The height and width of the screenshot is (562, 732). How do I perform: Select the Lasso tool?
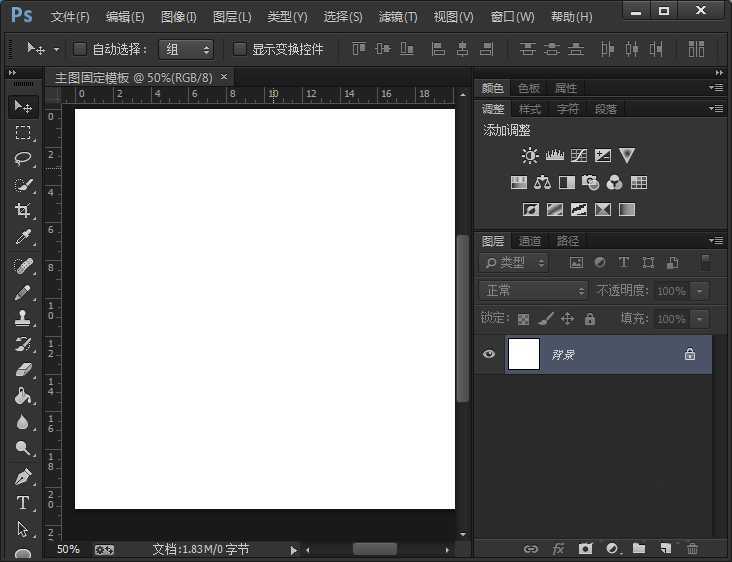[x=23, y=158]
